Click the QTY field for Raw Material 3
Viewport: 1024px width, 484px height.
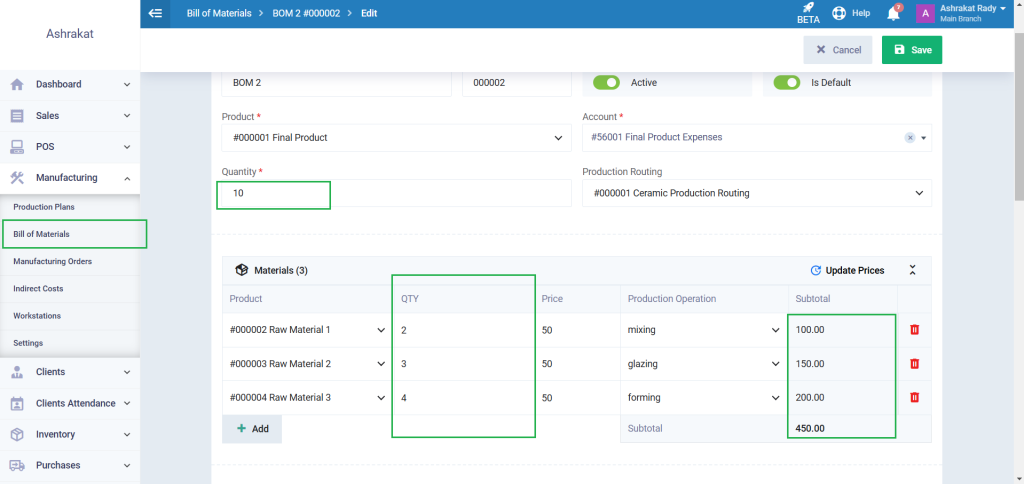point(464,397)
